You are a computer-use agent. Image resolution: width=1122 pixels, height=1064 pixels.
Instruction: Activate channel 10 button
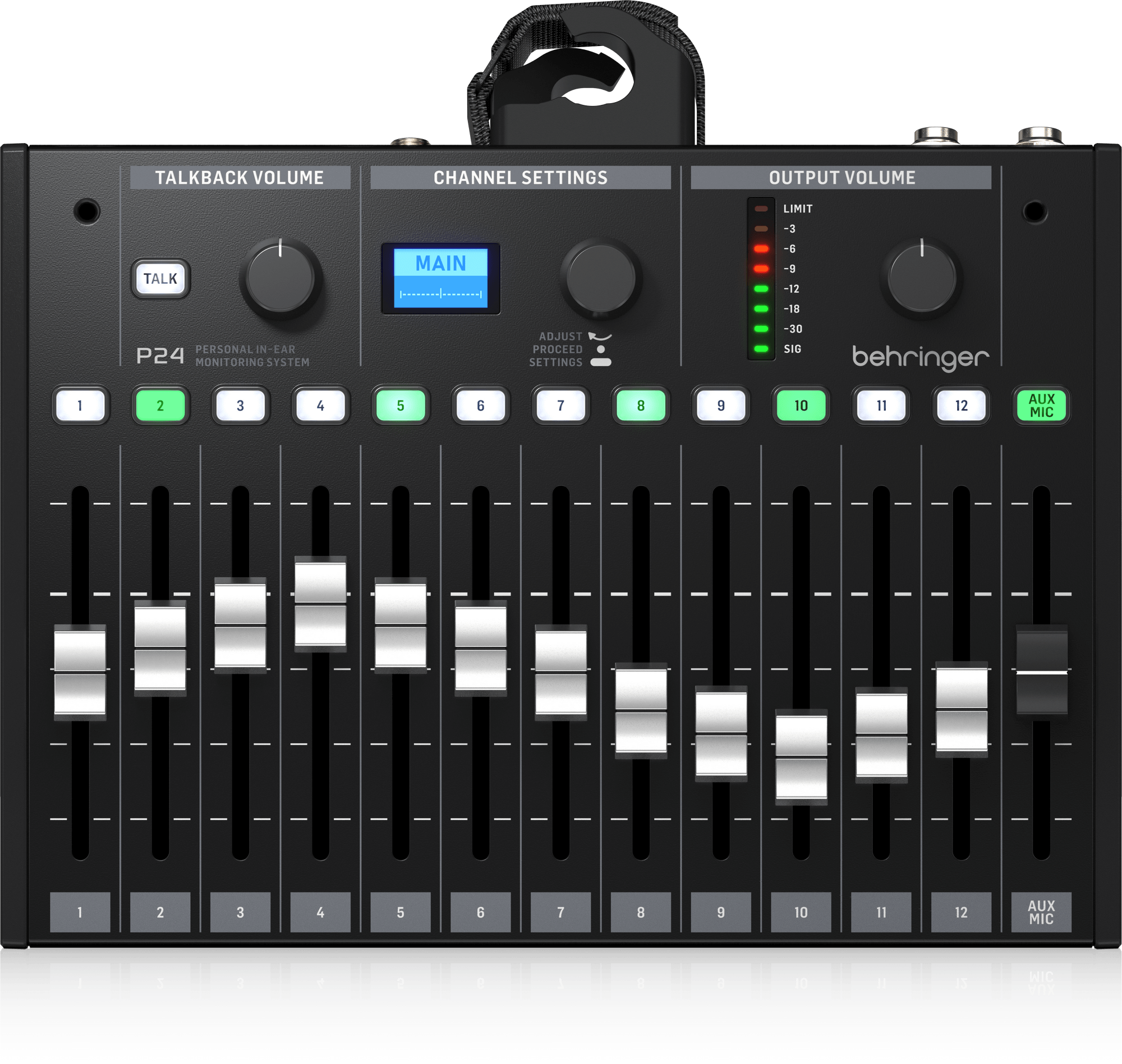tap(801, 404)
